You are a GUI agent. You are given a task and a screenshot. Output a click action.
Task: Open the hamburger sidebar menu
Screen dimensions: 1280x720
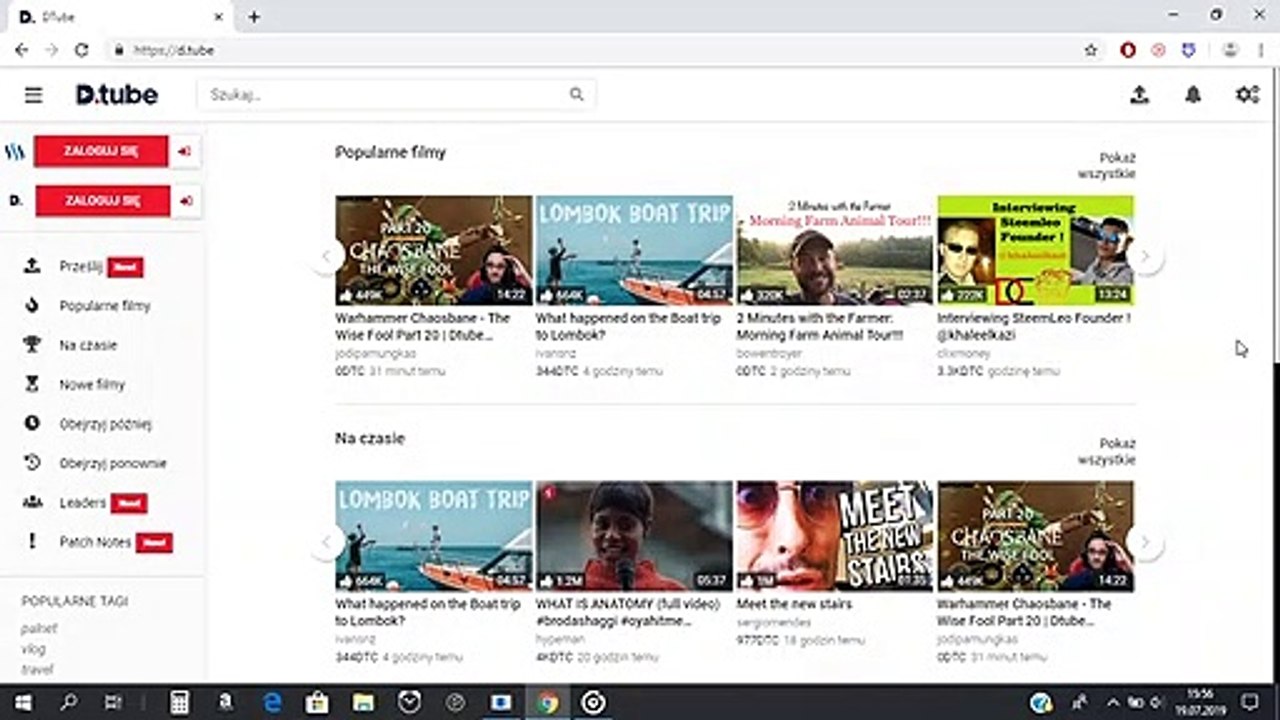point(34,95)
